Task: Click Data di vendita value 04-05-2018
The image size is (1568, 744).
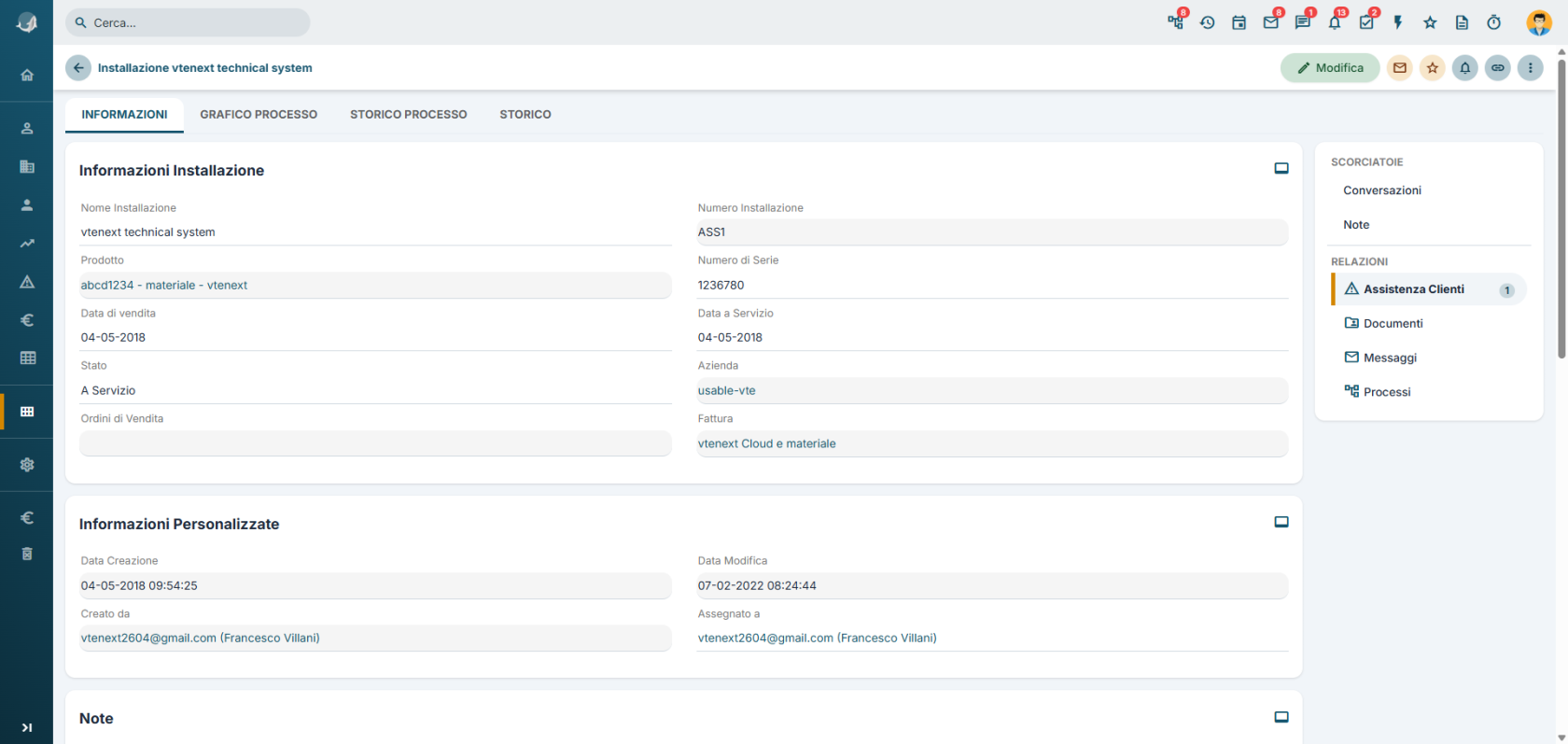Action: pos(375,338)
